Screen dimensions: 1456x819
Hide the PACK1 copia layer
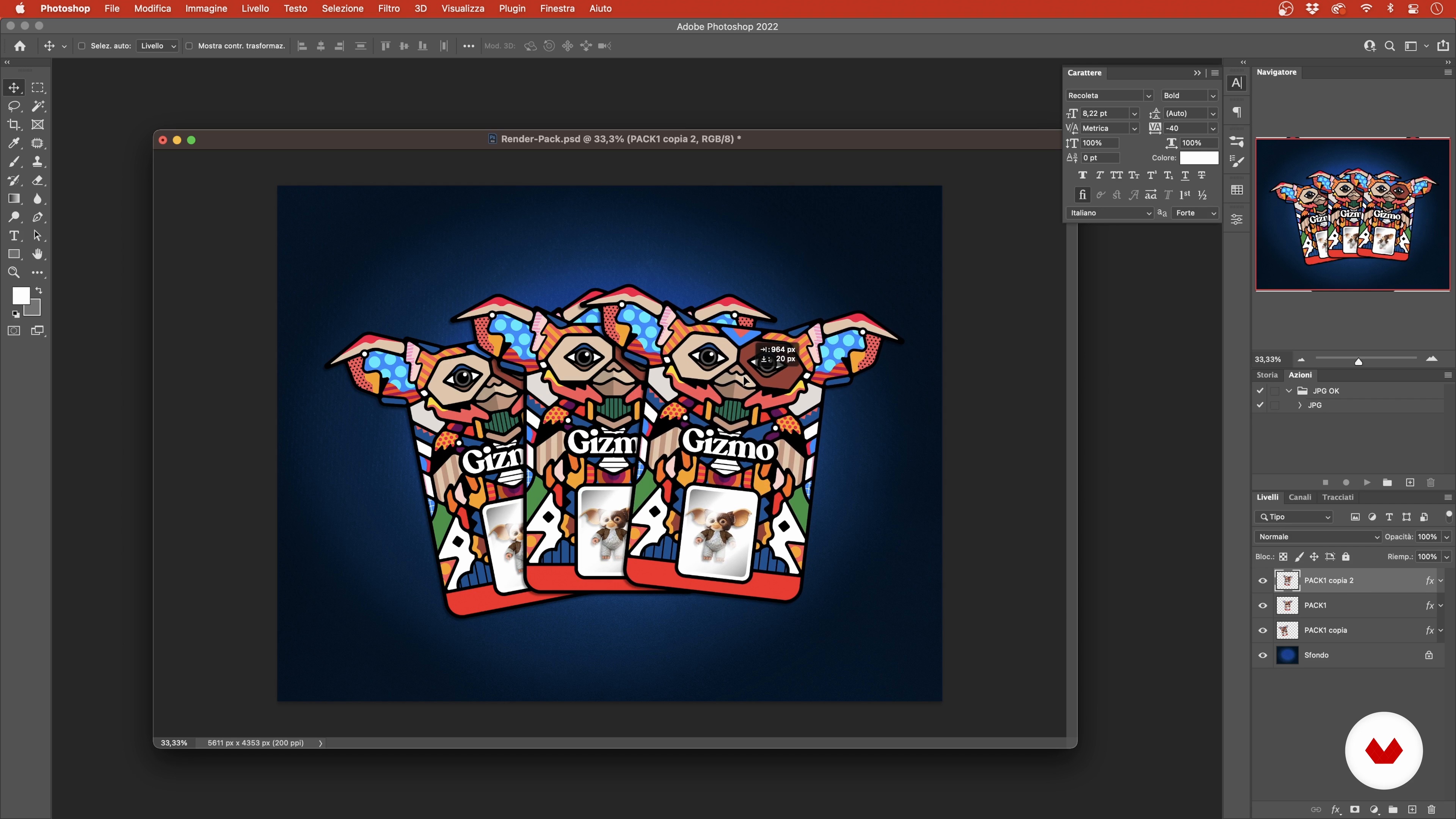click(1263, 630)
